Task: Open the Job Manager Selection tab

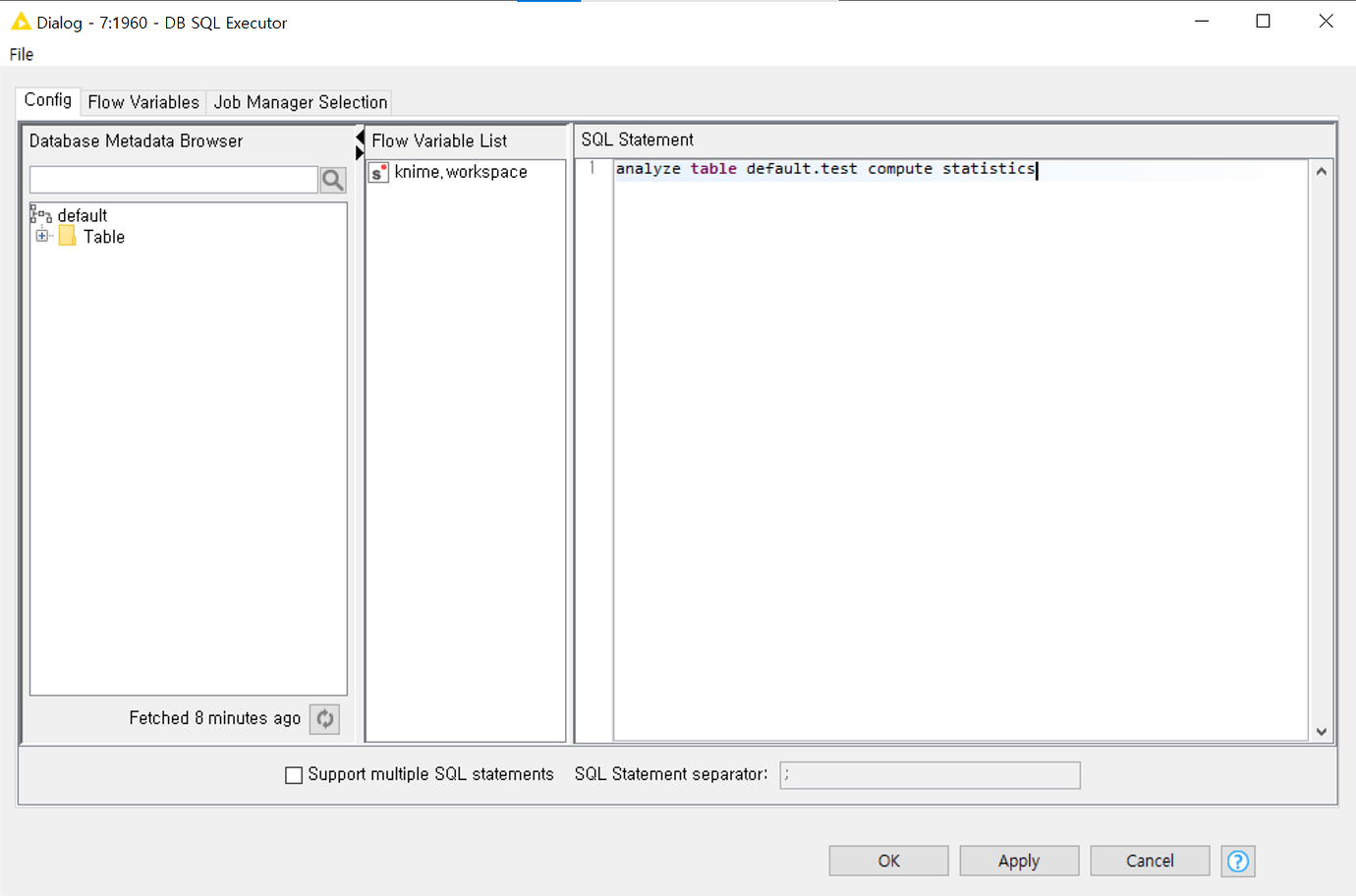Action: (x=299, y=101)
